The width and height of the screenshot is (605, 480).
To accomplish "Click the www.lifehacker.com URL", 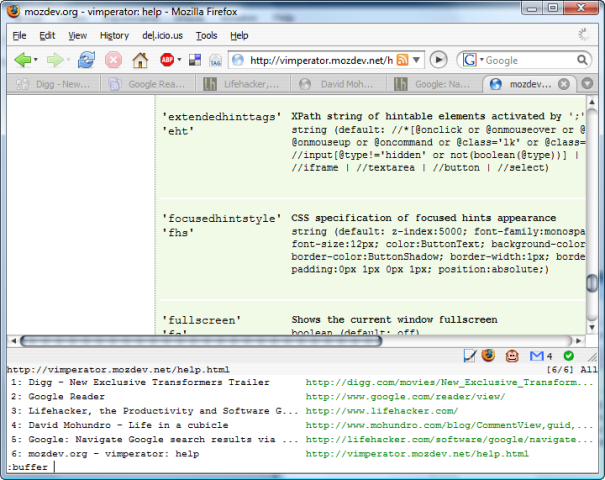I will (x=382, y=411).
